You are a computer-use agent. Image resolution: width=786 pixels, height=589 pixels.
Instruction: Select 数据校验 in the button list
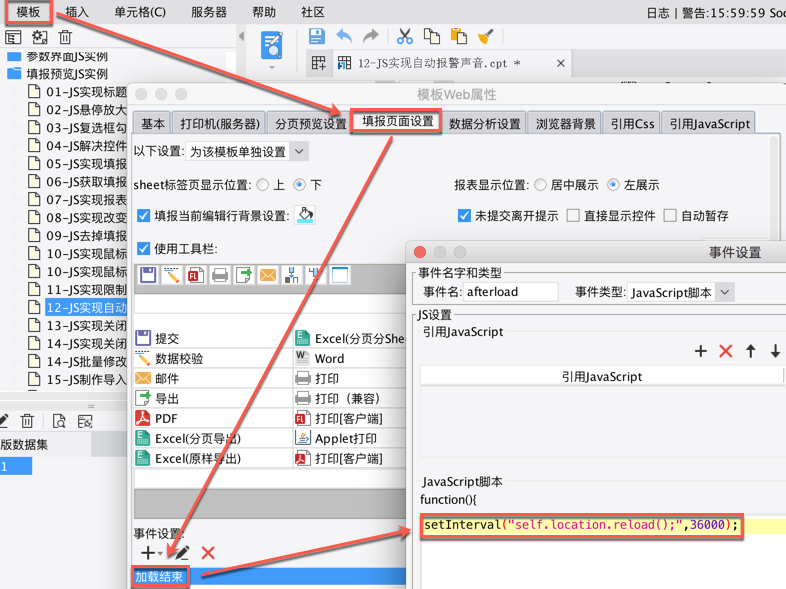click(x=213, y=358)
